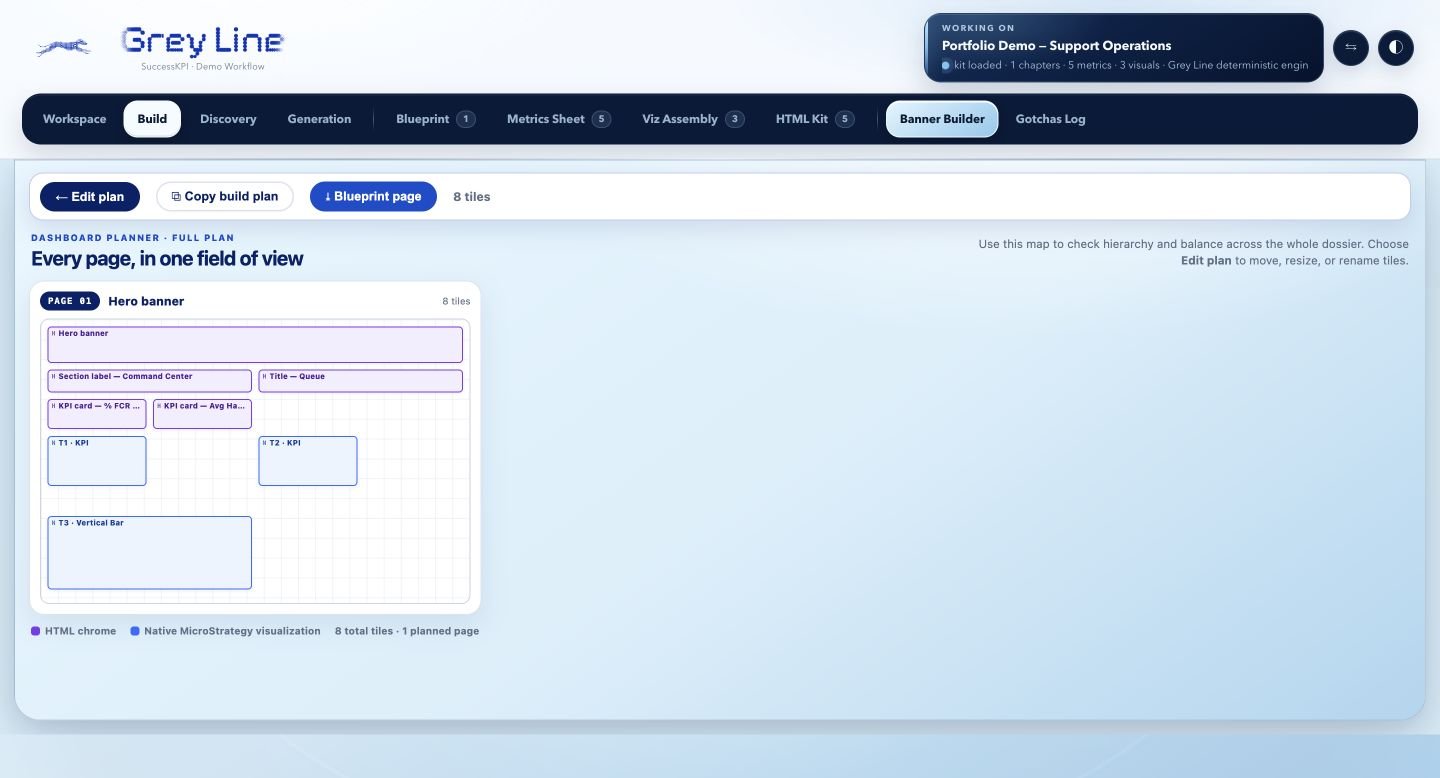Image resolution: width=1440 pixels, height=778 pixels.
Task: Click "8 total tiles · 1 planned page" text
Action: [x=407, y=631]
